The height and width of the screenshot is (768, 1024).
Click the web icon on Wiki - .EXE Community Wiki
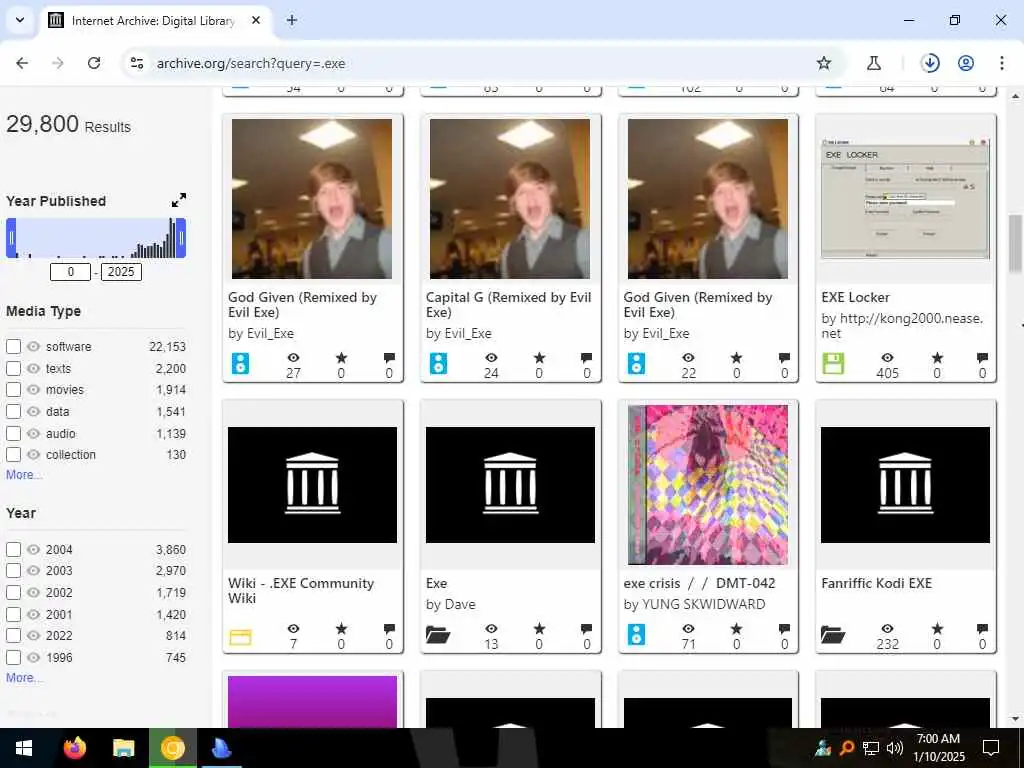click(x=240, y=637)
